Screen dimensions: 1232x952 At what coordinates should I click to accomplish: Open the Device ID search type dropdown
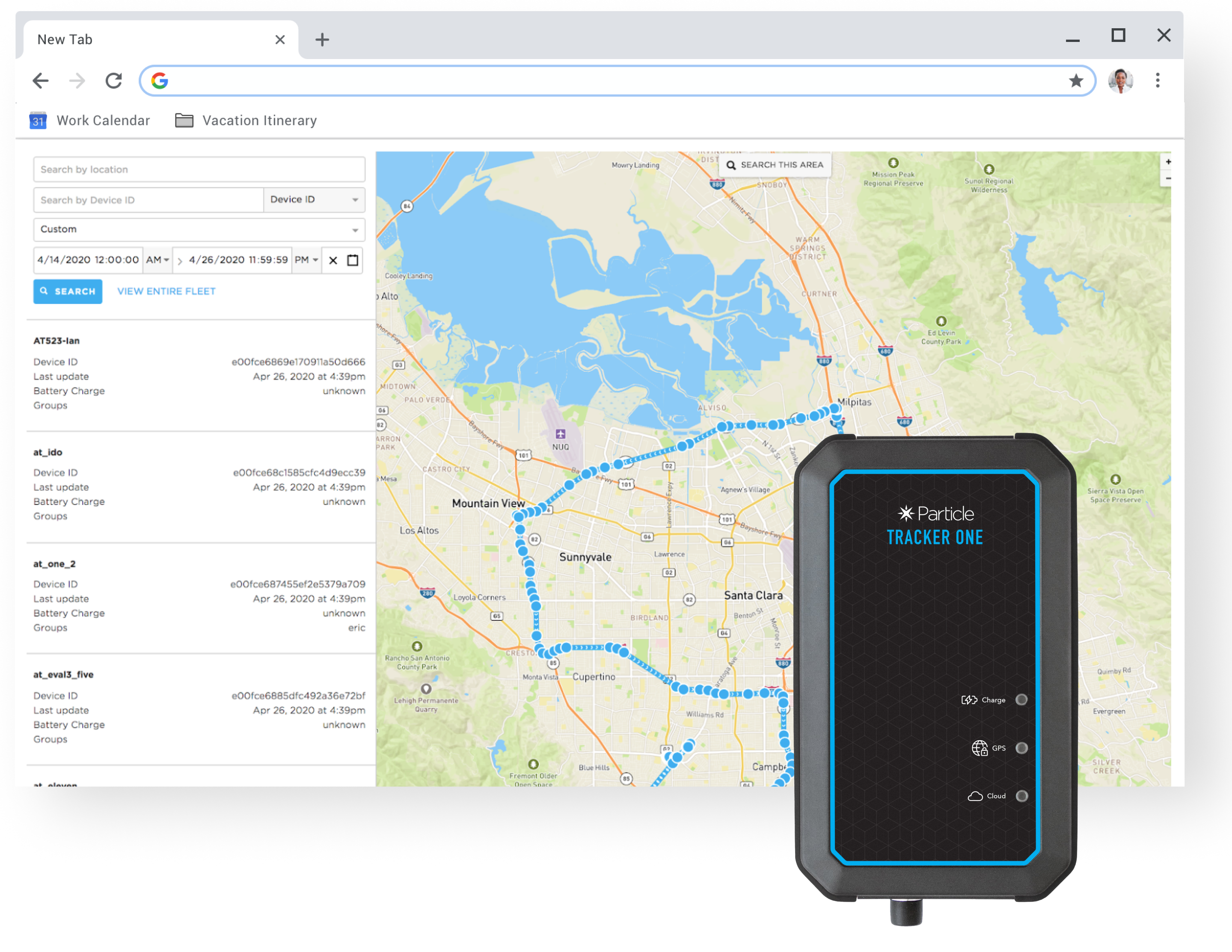point(314,200)
